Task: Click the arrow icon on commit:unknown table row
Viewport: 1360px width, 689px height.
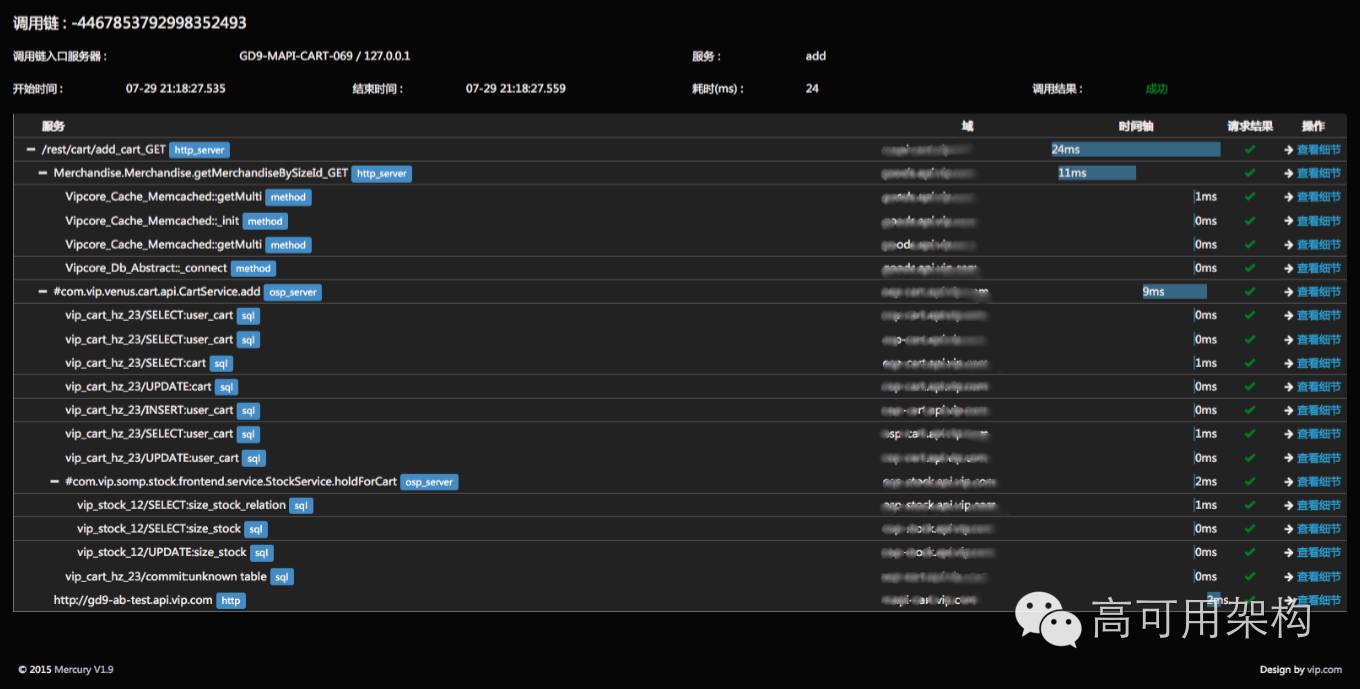Action: point(1289,577)
